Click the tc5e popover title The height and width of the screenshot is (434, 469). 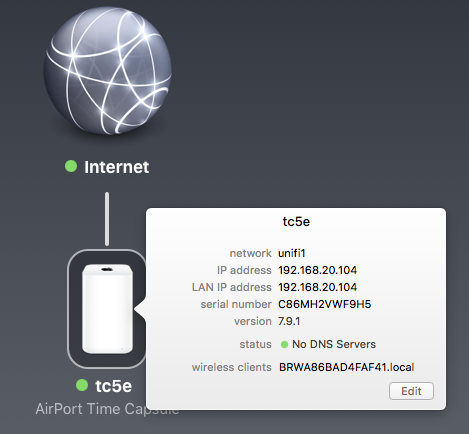click(296, 221)
